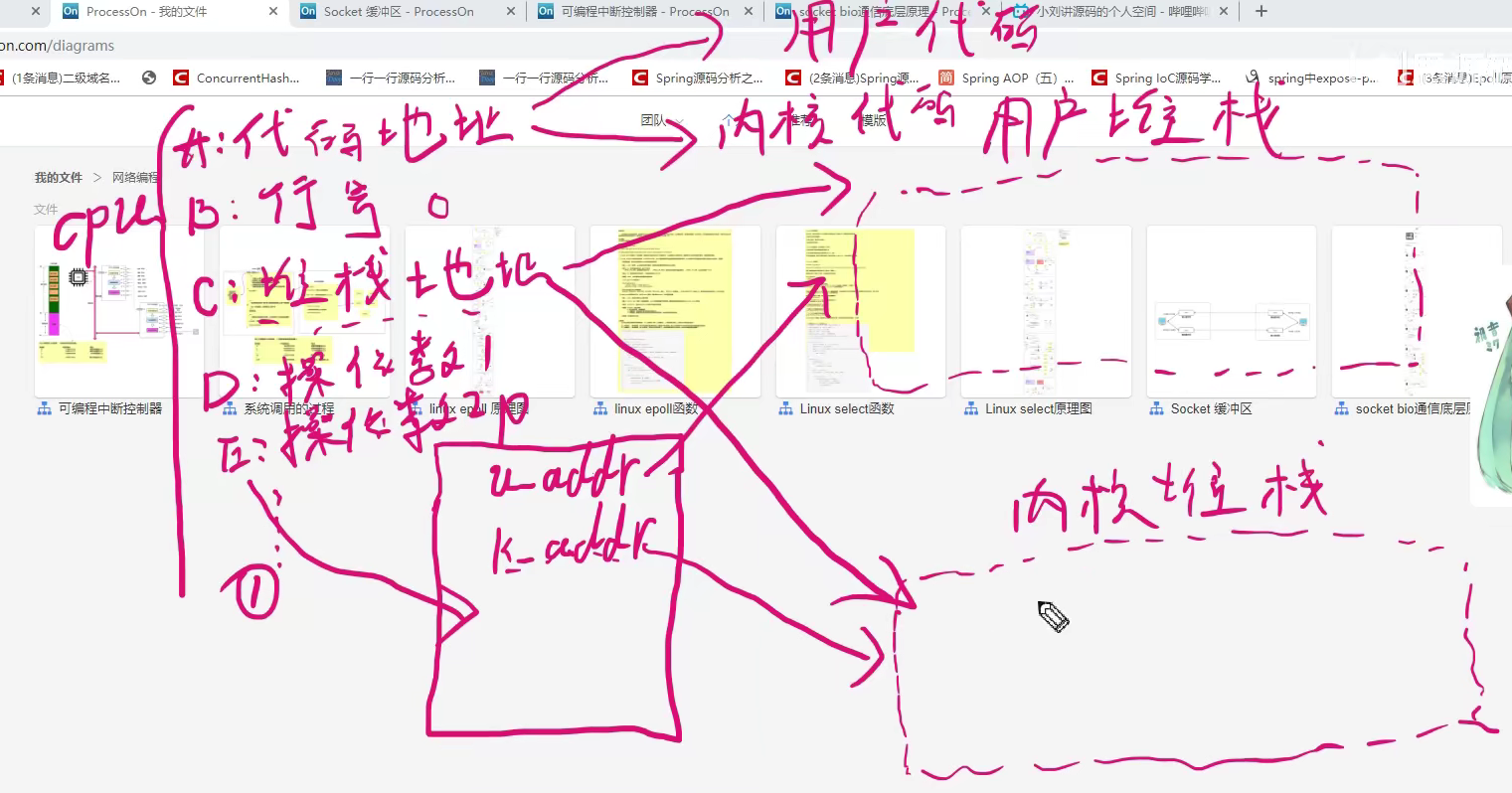Click the globe icon bookmark in the bookmarks bar
The height and width of the screenshot is (793, 1512).
tap(149, 77)
